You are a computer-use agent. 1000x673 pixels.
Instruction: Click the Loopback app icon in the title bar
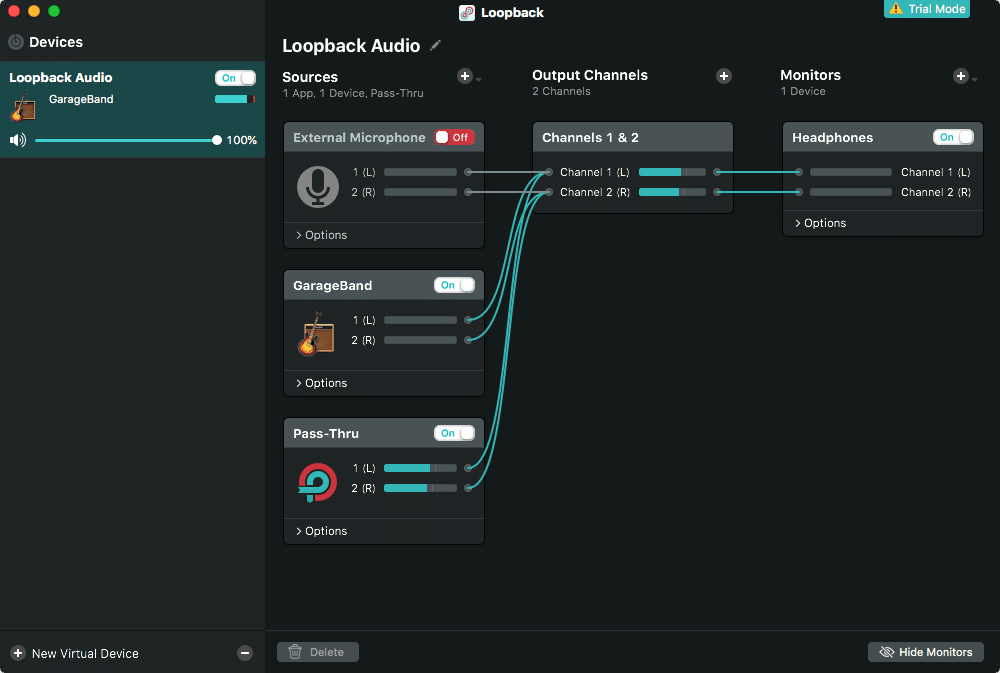467,13
